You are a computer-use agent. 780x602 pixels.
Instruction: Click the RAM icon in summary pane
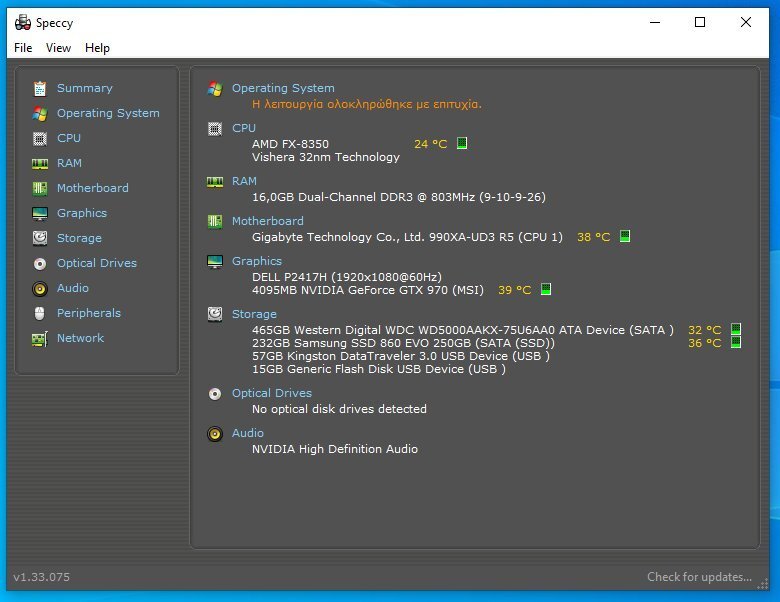tap(215, 182)
